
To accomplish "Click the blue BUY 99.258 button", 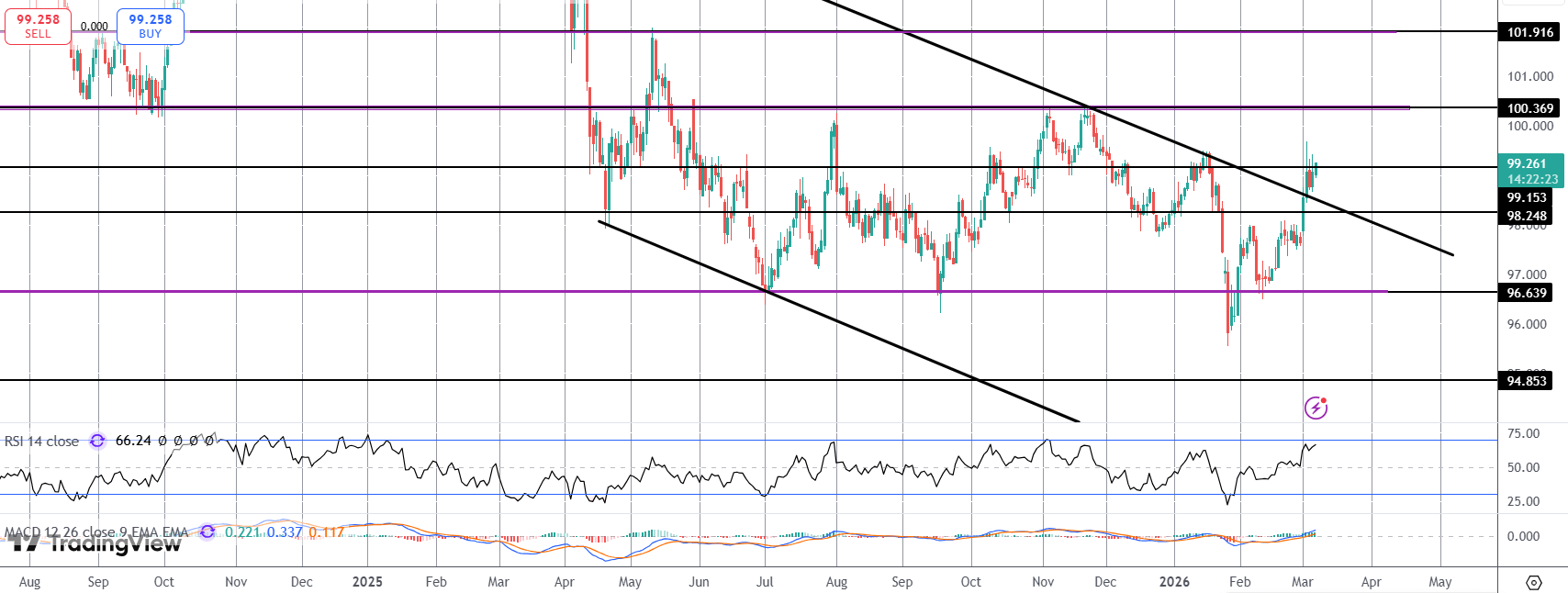I will coord(150,26).
